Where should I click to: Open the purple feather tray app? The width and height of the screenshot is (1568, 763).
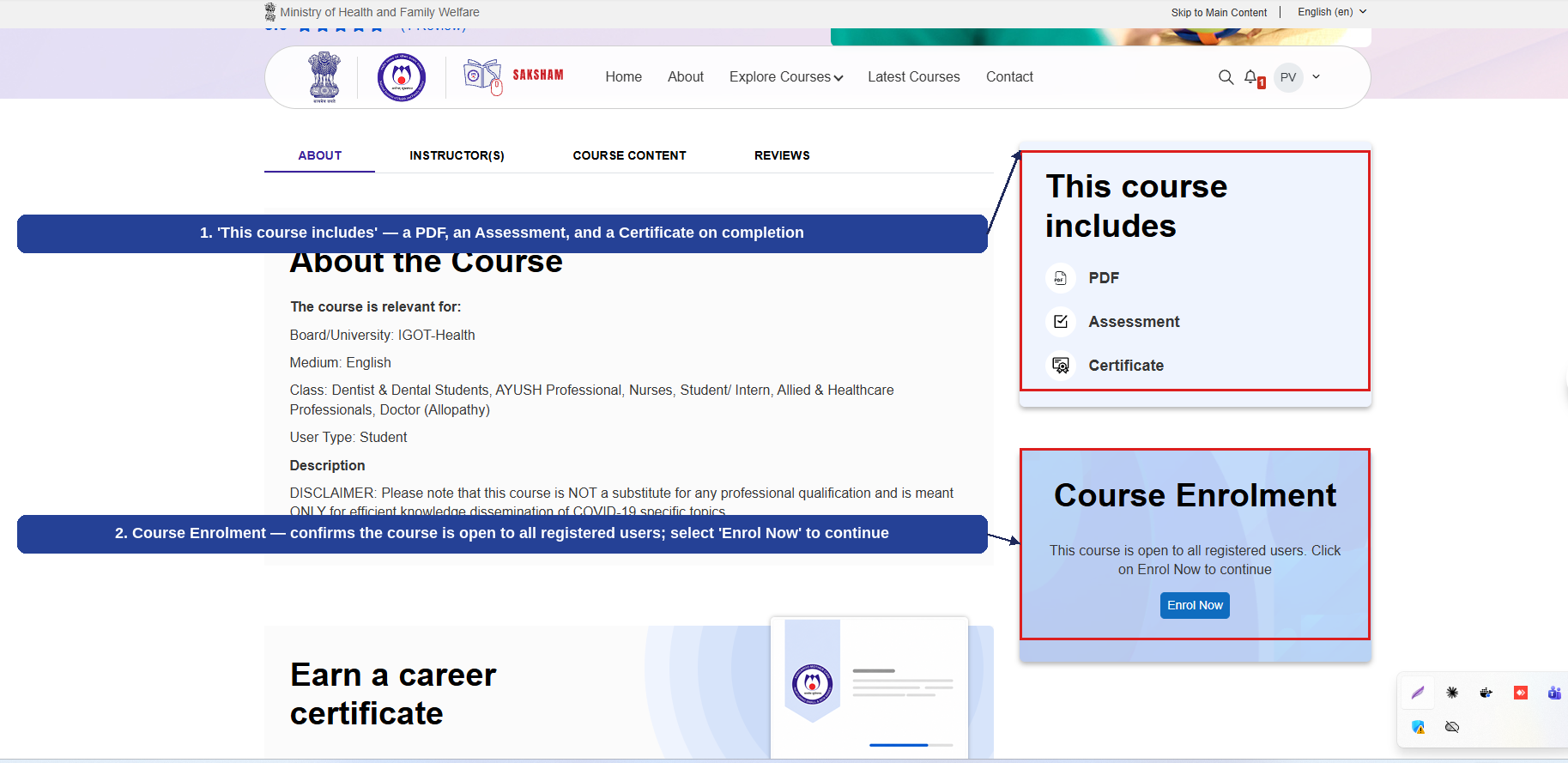(x=1418, y=693)
